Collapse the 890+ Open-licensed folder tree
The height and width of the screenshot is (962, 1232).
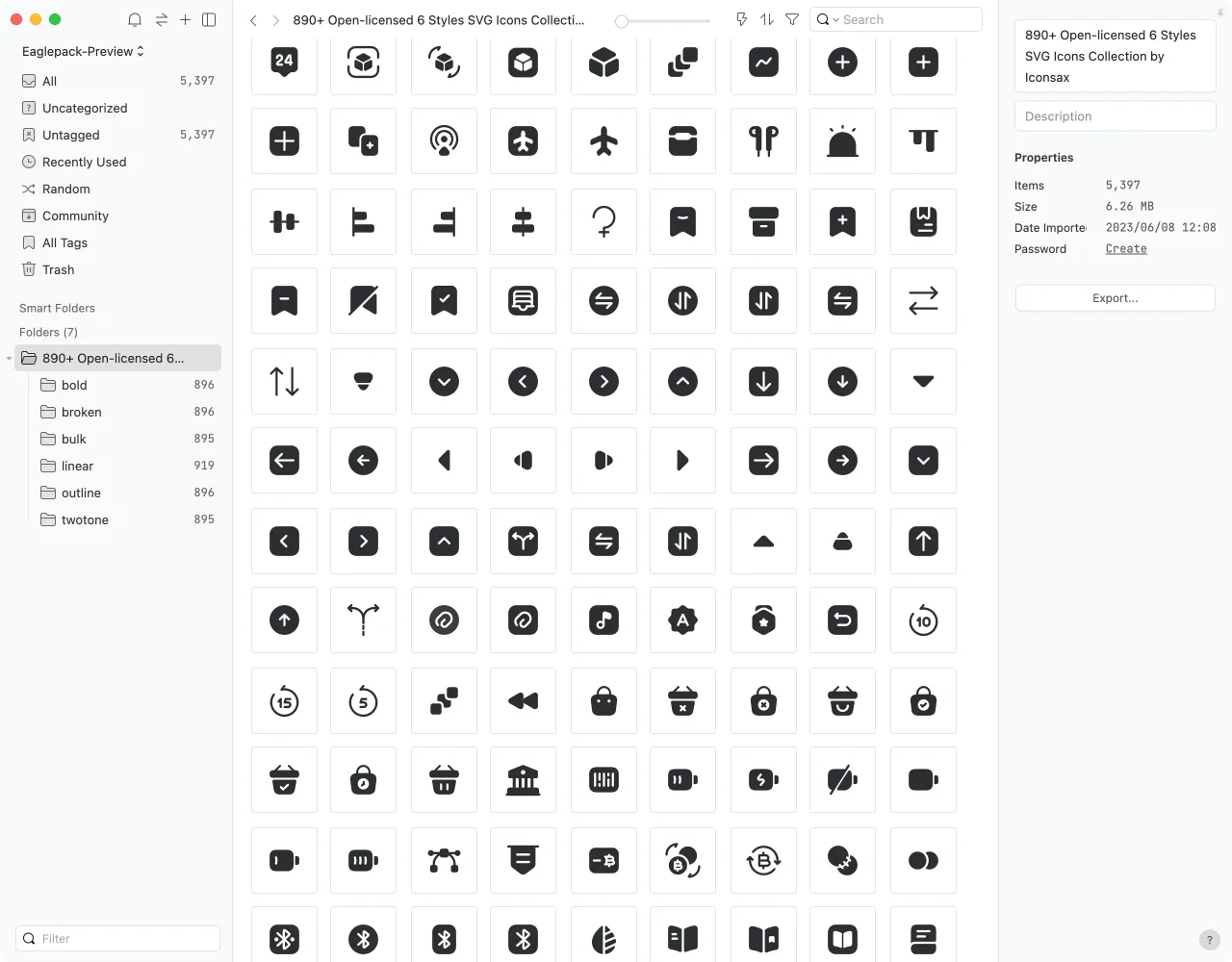pos(10,359)
